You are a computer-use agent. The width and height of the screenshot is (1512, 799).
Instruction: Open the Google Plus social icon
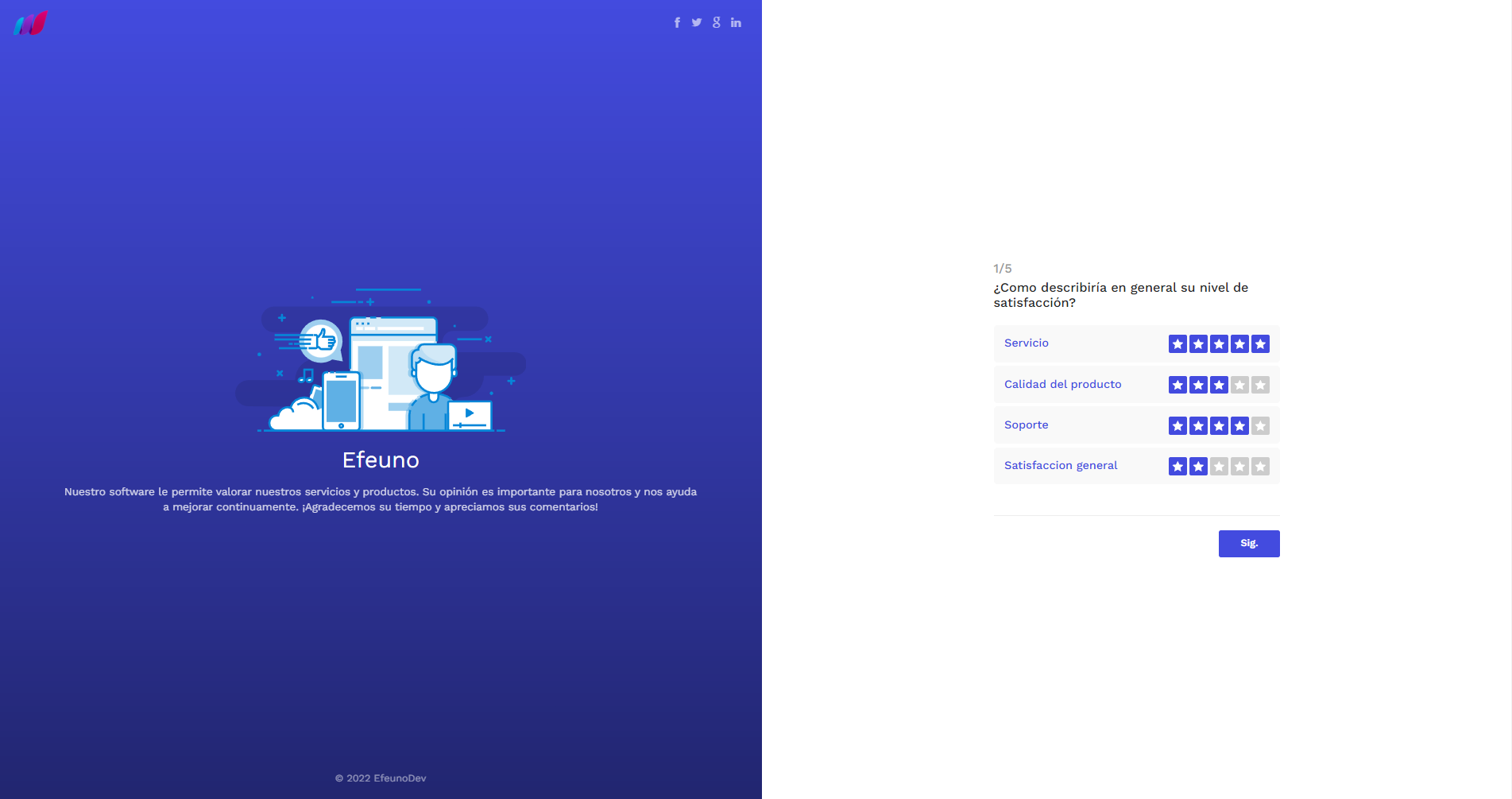click(x=717, y=22)
